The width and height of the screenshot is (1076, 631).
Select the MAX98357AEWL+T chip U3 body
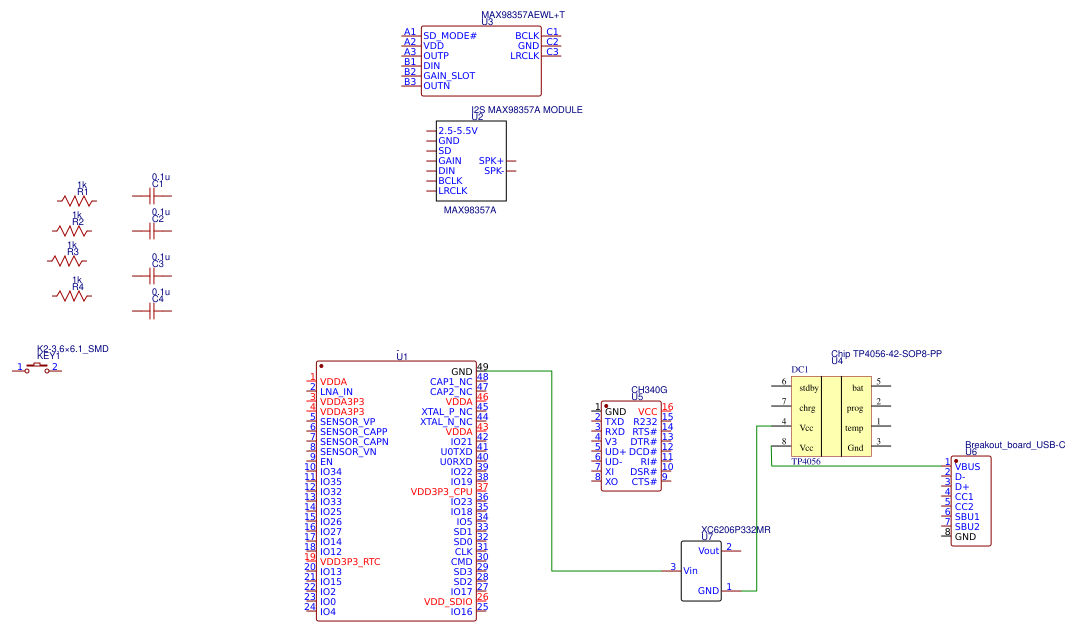pyautogui.click(x=481, y=61)
